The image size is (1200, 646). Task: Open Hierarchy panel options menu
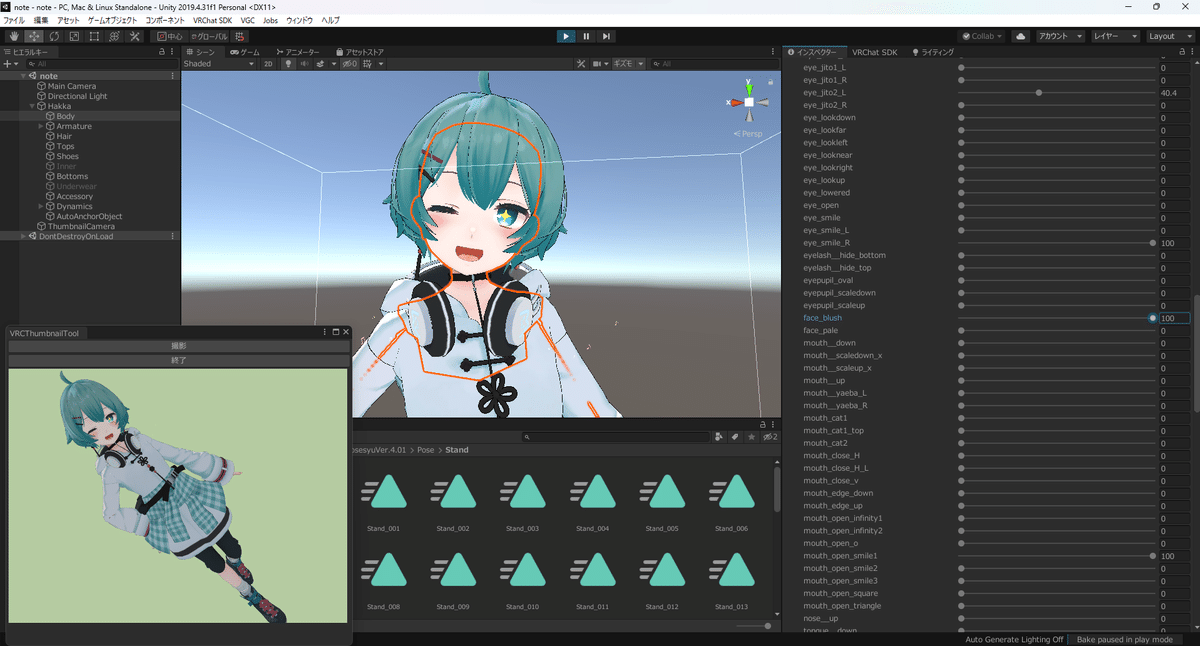pyautogui.click(x=174, y=51)
